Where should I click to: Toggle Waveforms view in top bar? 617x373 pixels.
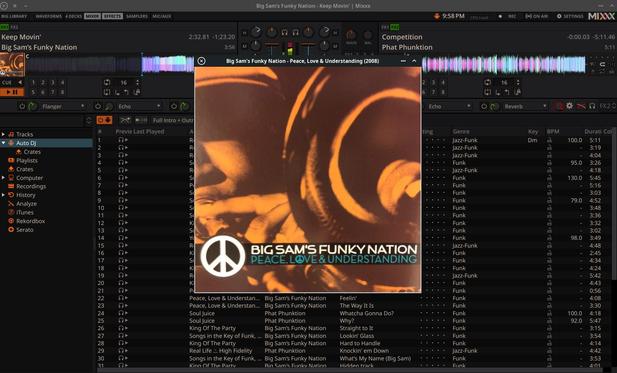[x=48, y=16]
